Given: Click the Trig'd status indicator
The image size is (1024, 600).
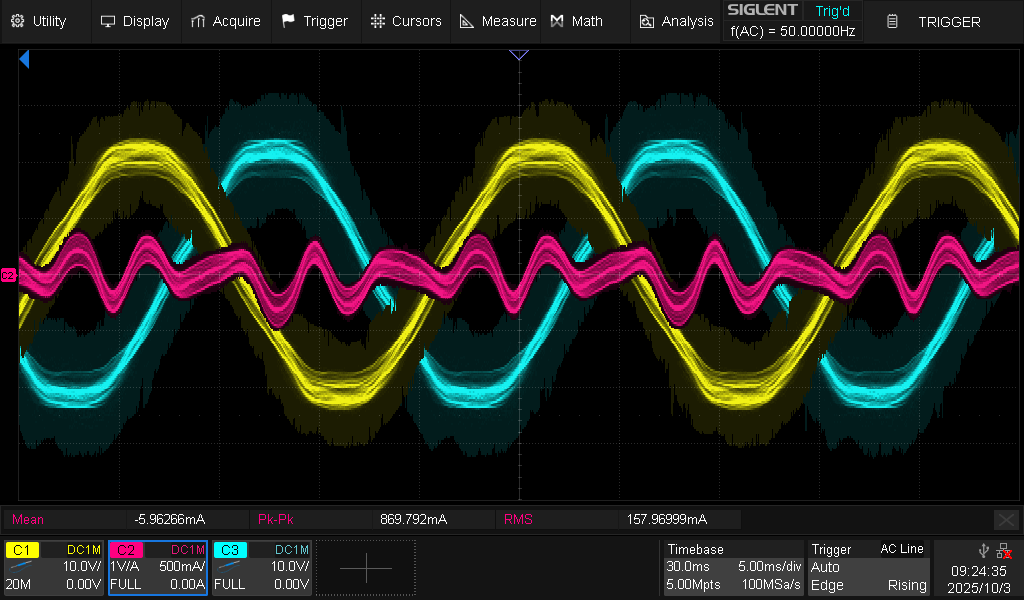Looking at the screenshot, I should [x=832, y=10].
